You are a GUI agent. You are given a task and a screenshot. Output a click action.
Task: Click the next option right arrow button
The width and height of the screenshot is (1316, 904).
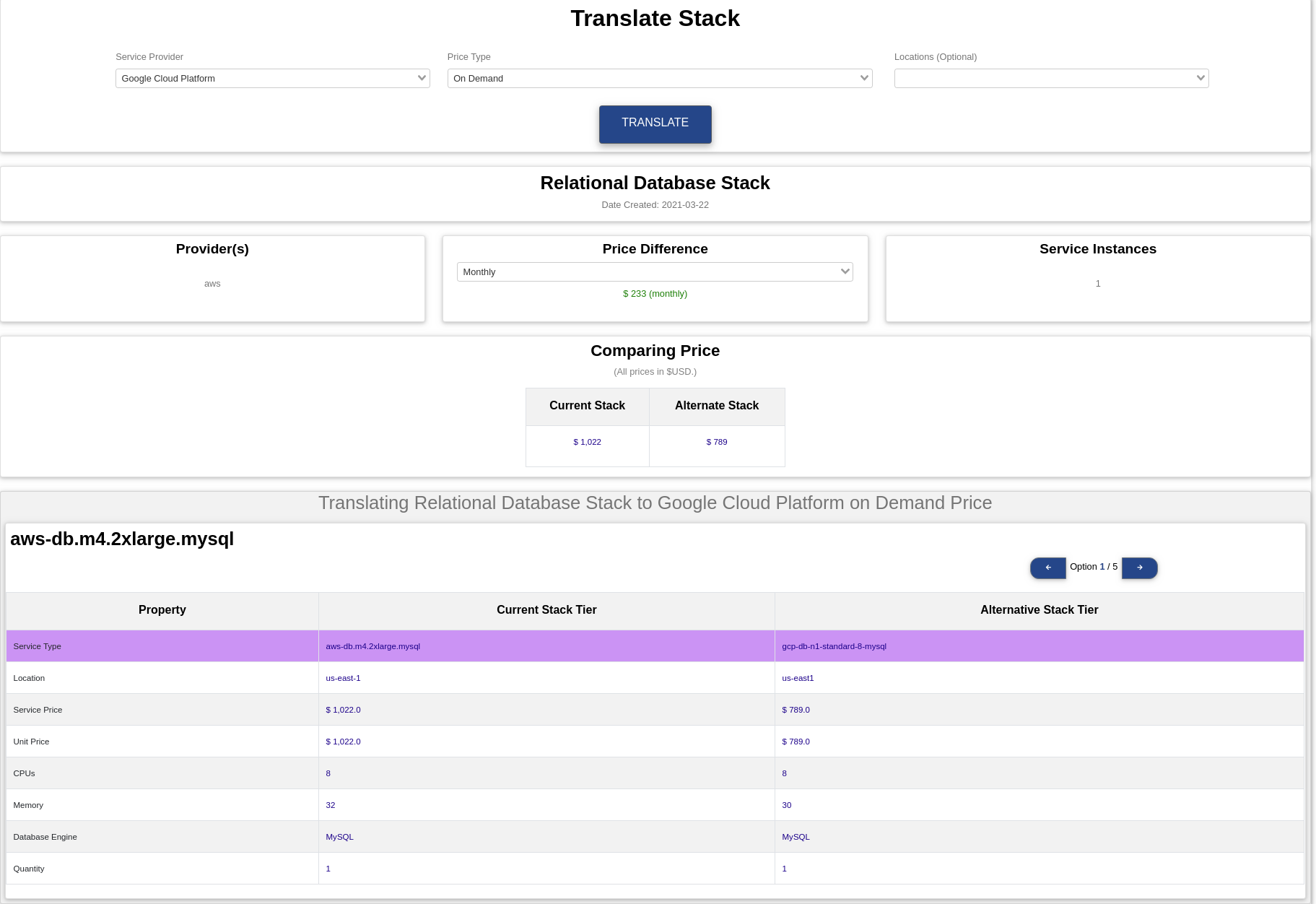coord(1139,568)
